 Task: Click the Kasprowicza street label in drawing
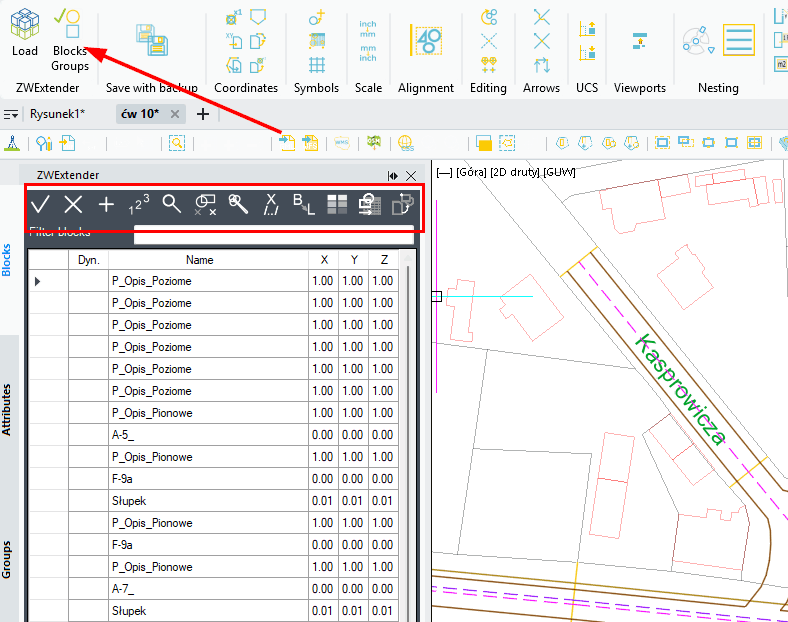click(680, 388)
